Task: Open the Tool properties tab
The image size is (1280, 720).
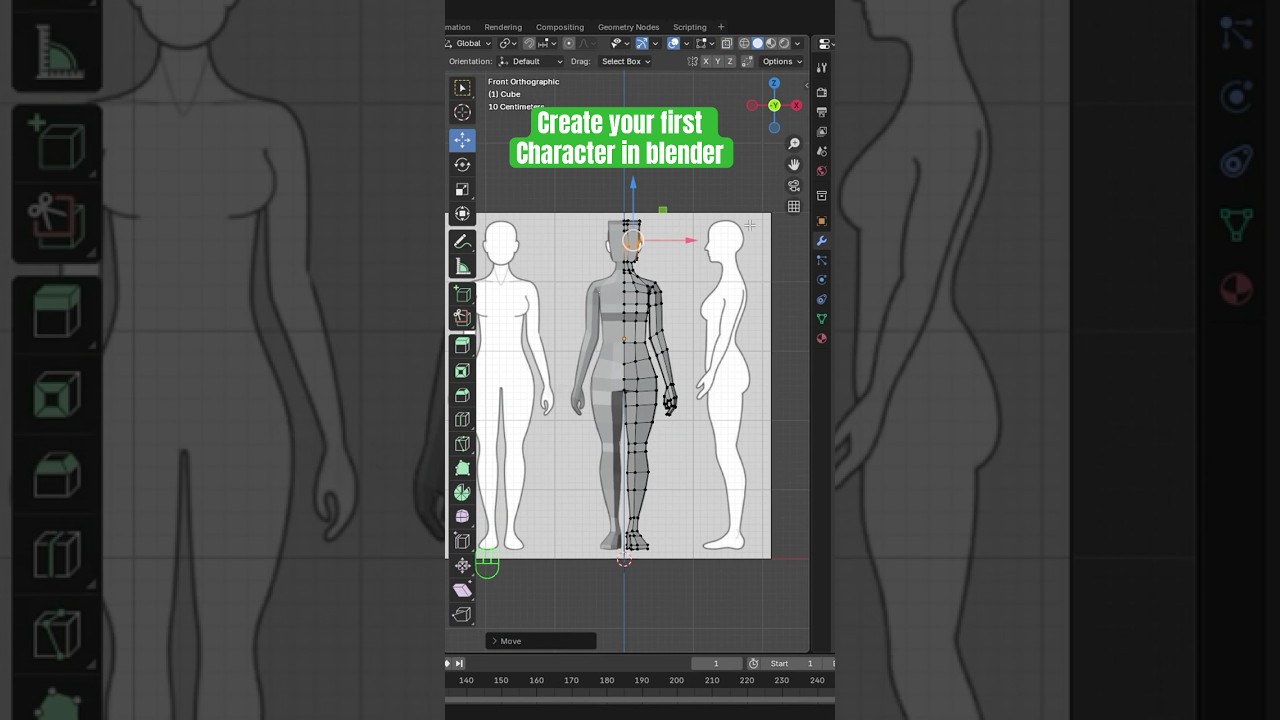Action: 822,68
